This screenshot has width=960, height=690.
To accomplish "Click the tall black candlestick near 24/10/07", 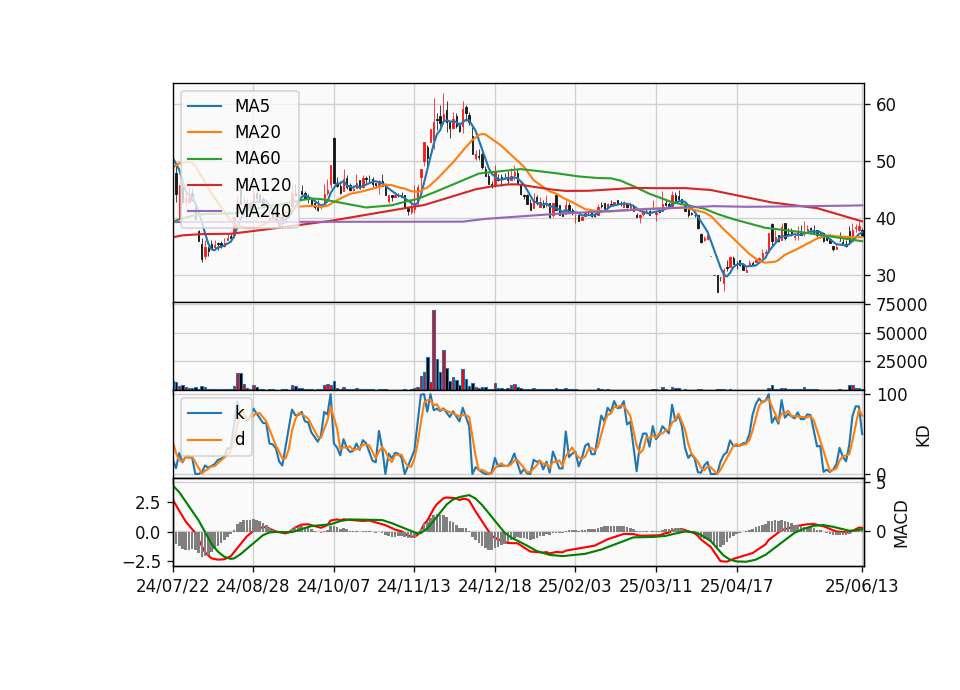I will (x=334, y=160).
